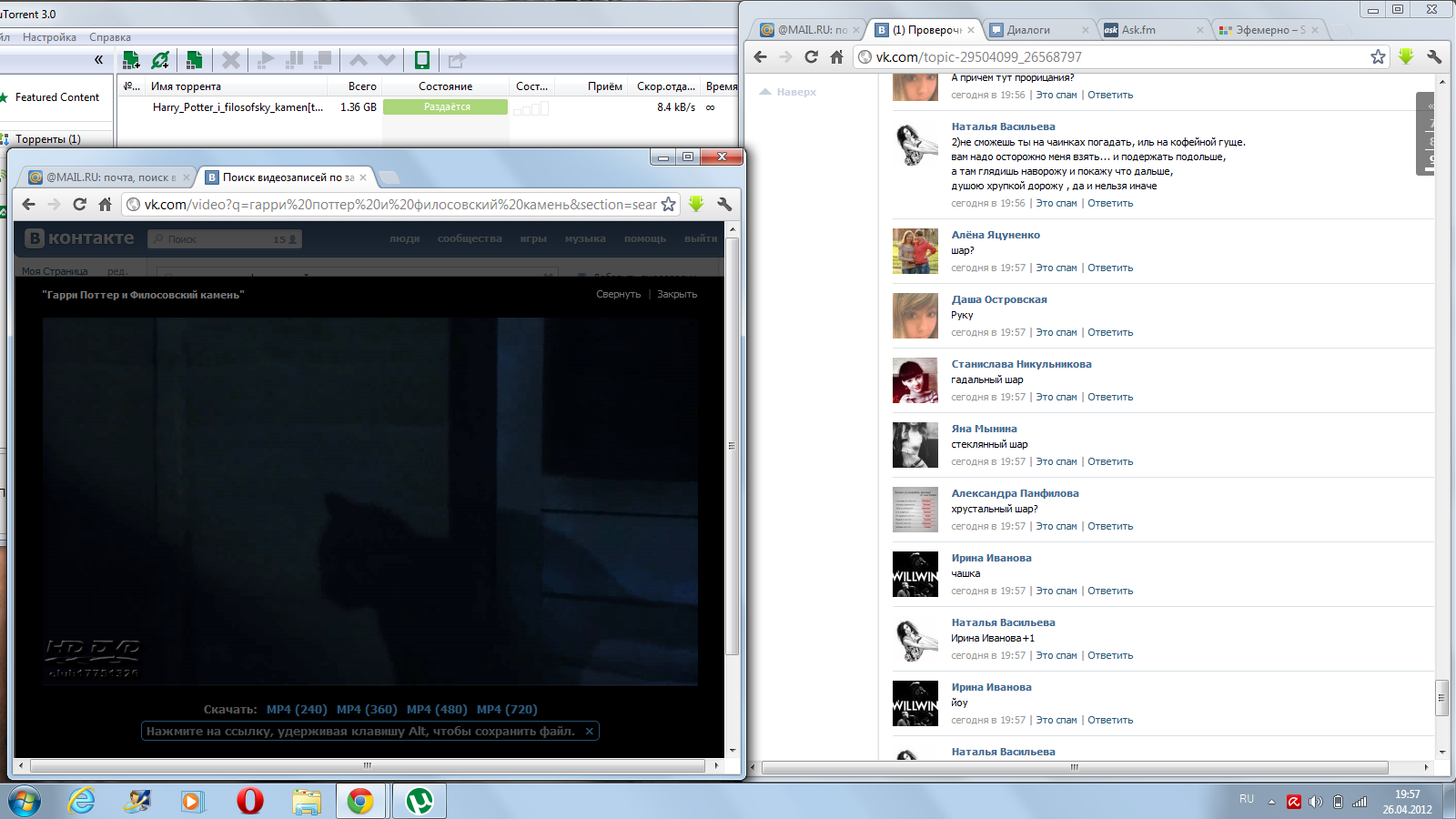Open the Справка menu in uTorrent
Screen dimensions: 1456x819
[110, 37]
